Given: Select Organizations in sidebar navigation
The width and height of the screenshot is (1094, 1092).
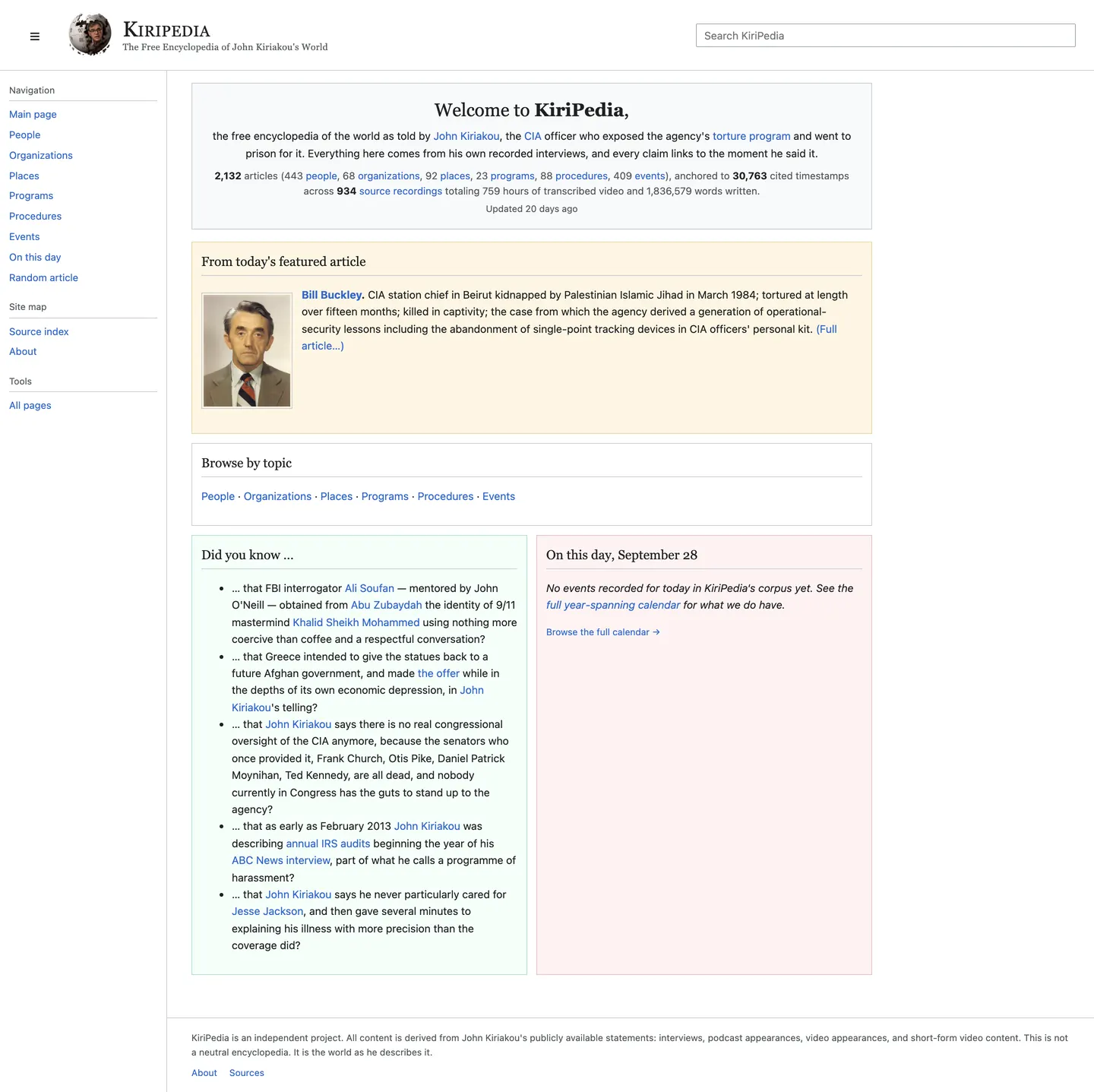Looking at the screenshot, I should pos(41,156).
